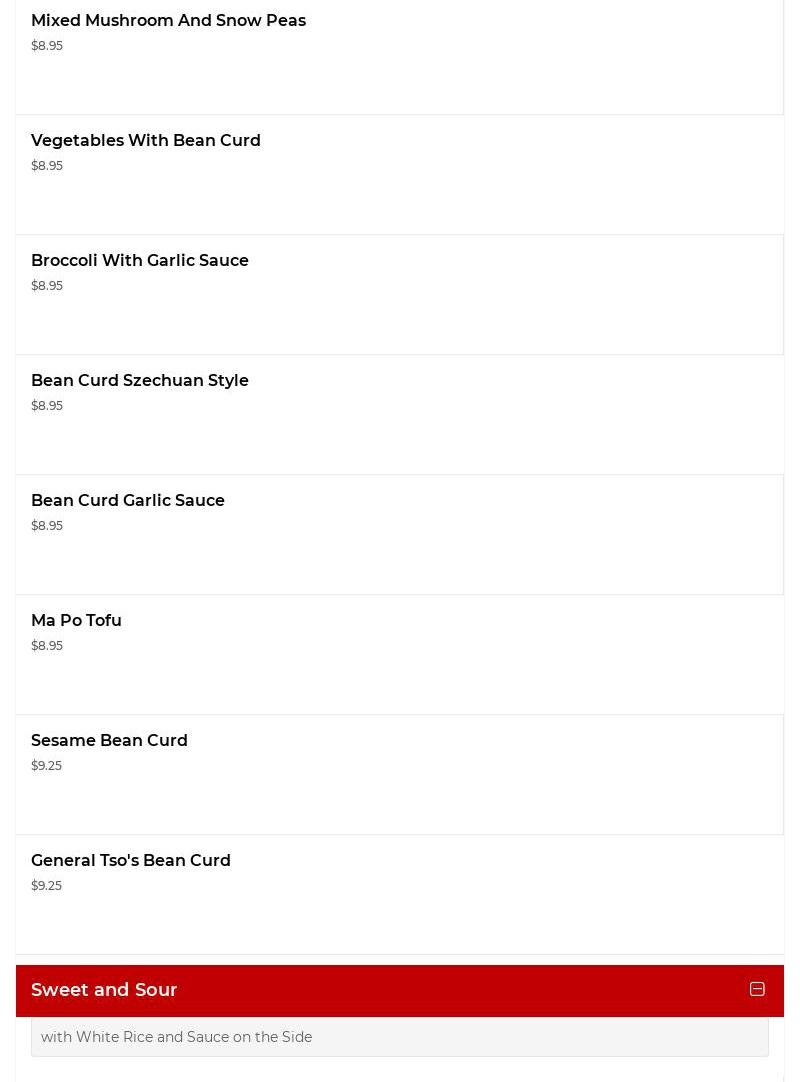The height and width of the screenshot is (1082, 800).
Task: Click the price under Bean Curd Szechuan Style
Action: (x=47, y=406)
